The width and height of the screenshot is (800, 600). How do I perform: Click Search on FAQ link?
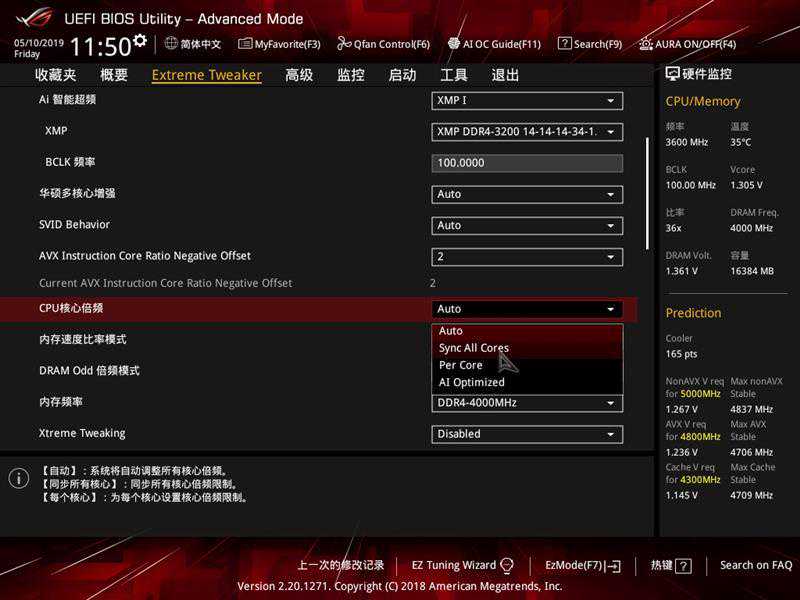[x=757, y=565]
